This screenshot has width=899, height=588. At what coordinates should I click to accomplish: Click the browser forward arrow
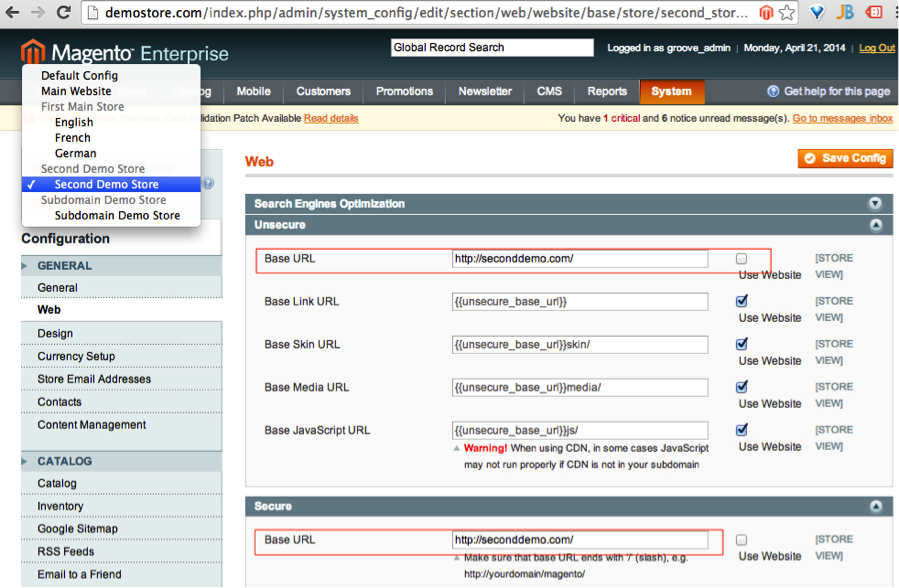[x=38, y=12]
